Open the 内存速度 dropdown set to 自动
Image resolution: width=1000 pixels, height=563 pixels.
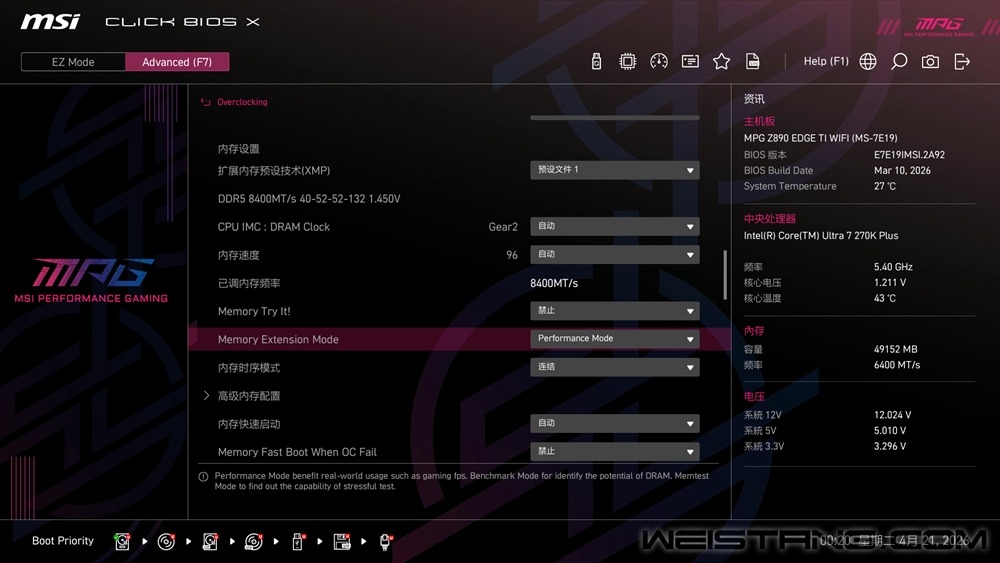[x=615, y=254]
